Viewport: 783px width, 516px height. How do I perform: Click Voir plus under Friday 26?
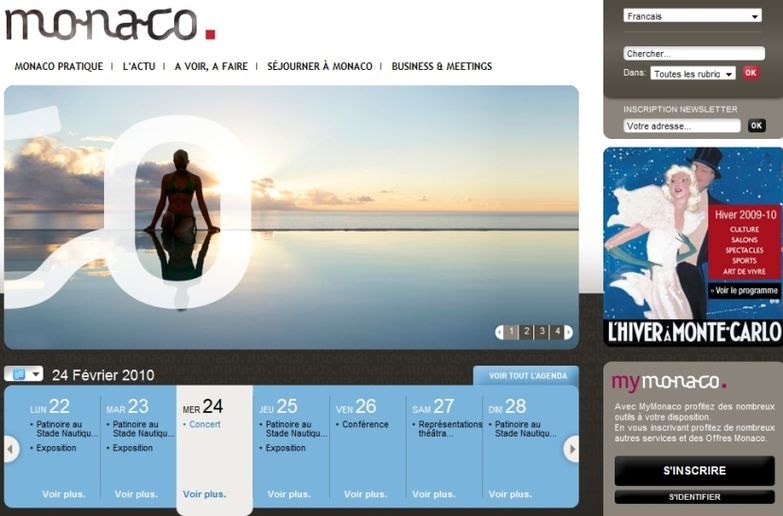[366, 494]
